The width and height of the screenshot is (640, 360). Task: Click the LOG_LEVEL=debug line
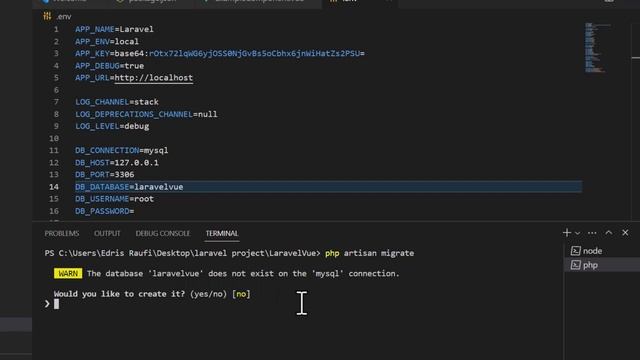[x=112, y=126]
